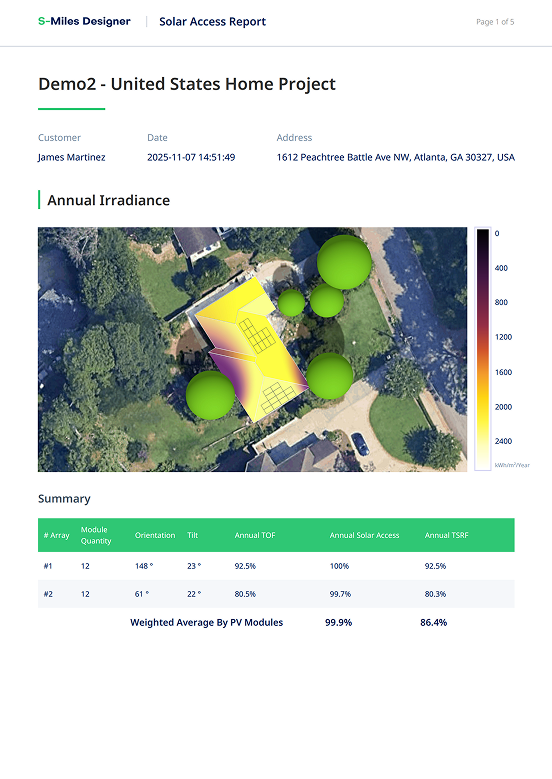Click the Solar Access Report header title
The height and width of the screenshot is (779, 552).
coord(213,22)
